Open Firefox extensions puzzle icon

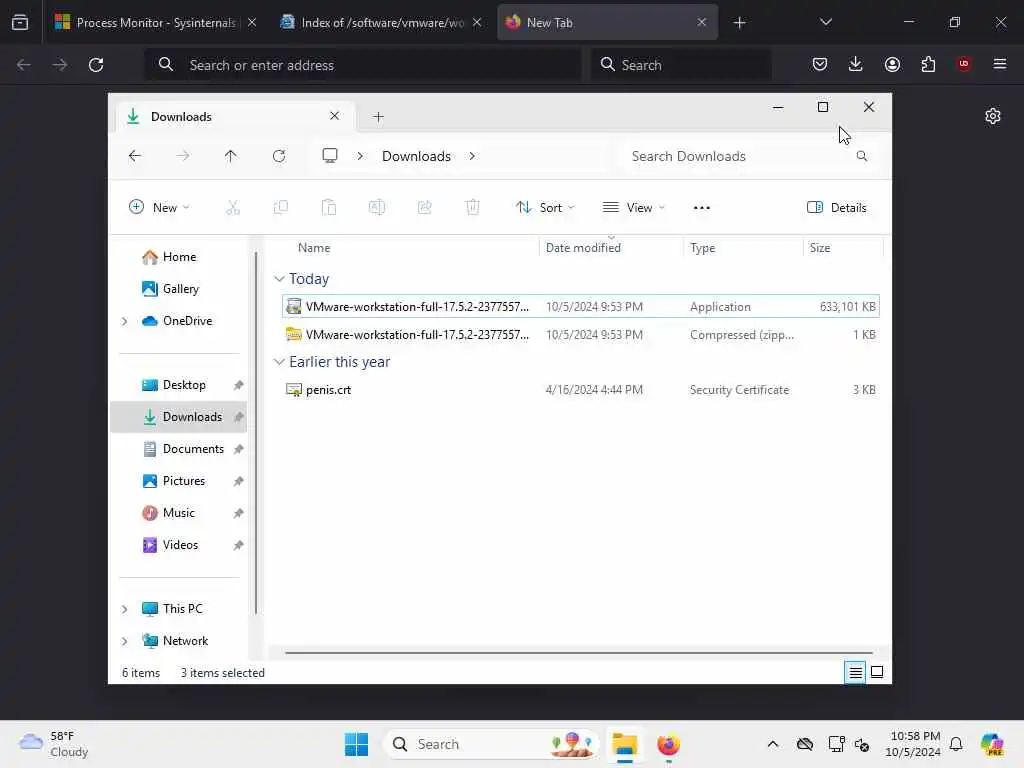tap(928, 64)
